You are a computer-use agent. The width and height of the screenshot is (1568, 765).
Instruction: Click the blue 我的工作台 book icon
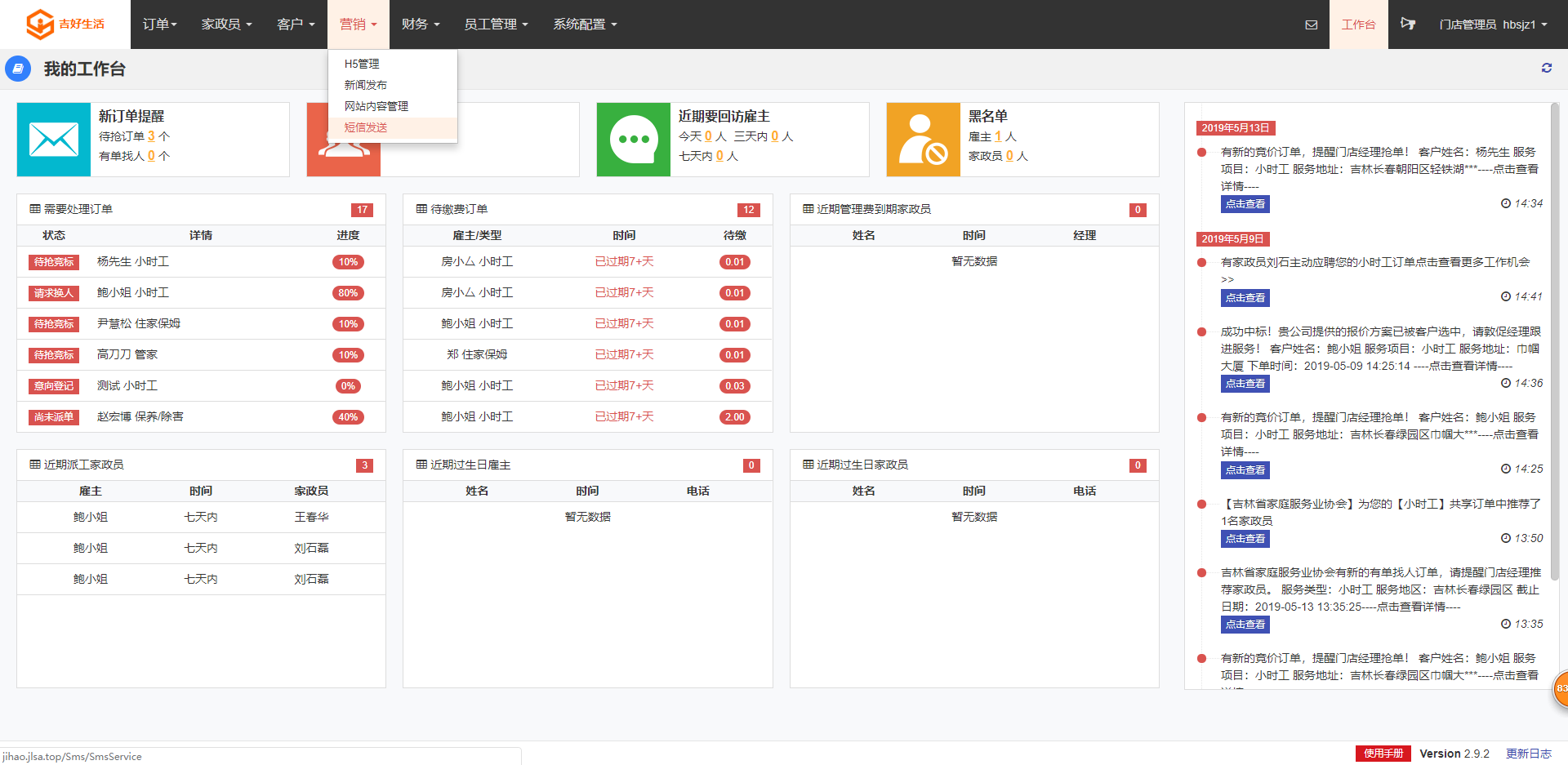pos(18,69)
